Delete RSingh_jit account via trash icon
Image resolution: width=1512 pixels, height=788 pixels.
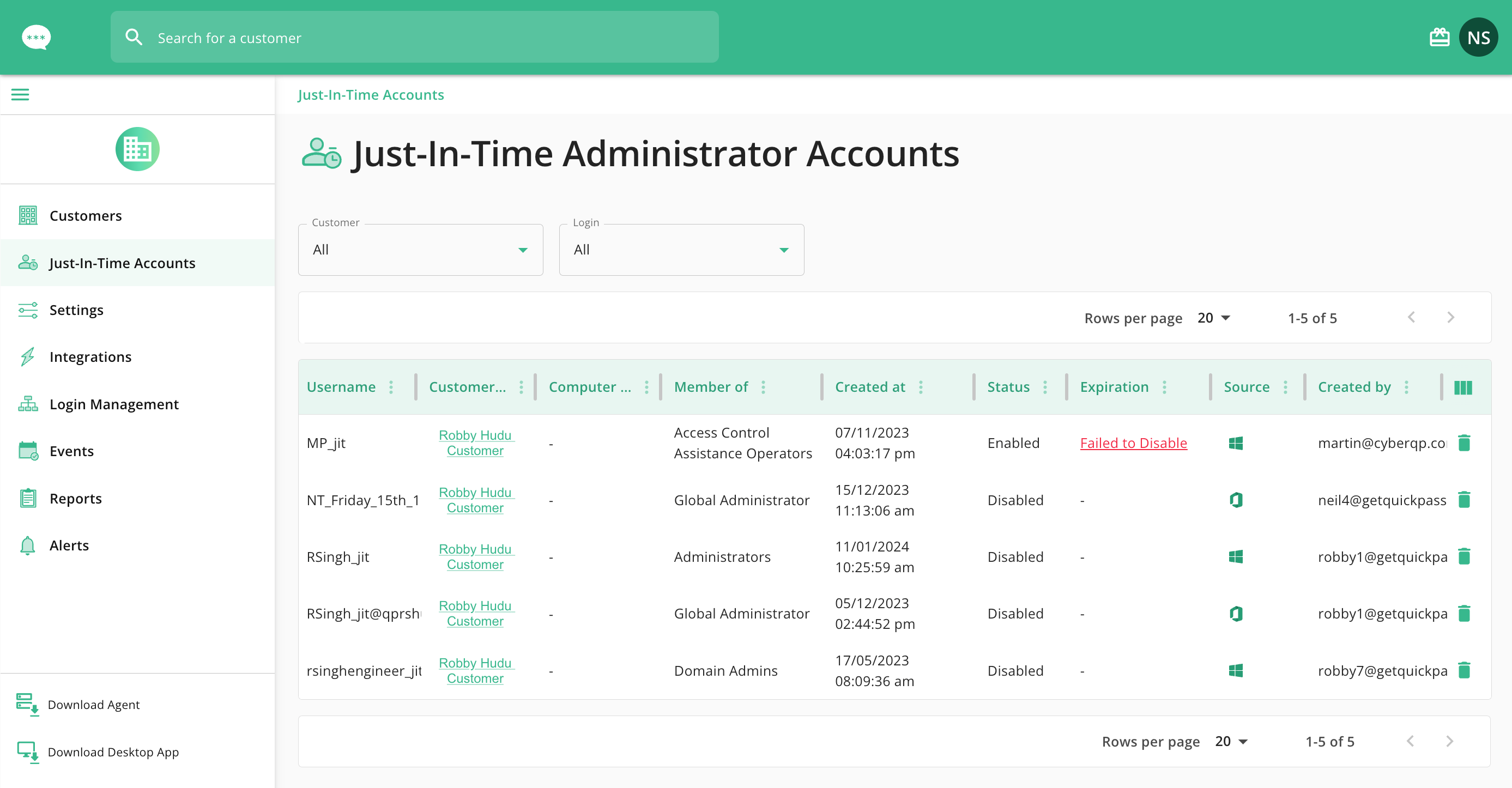tap(1464, 556)
